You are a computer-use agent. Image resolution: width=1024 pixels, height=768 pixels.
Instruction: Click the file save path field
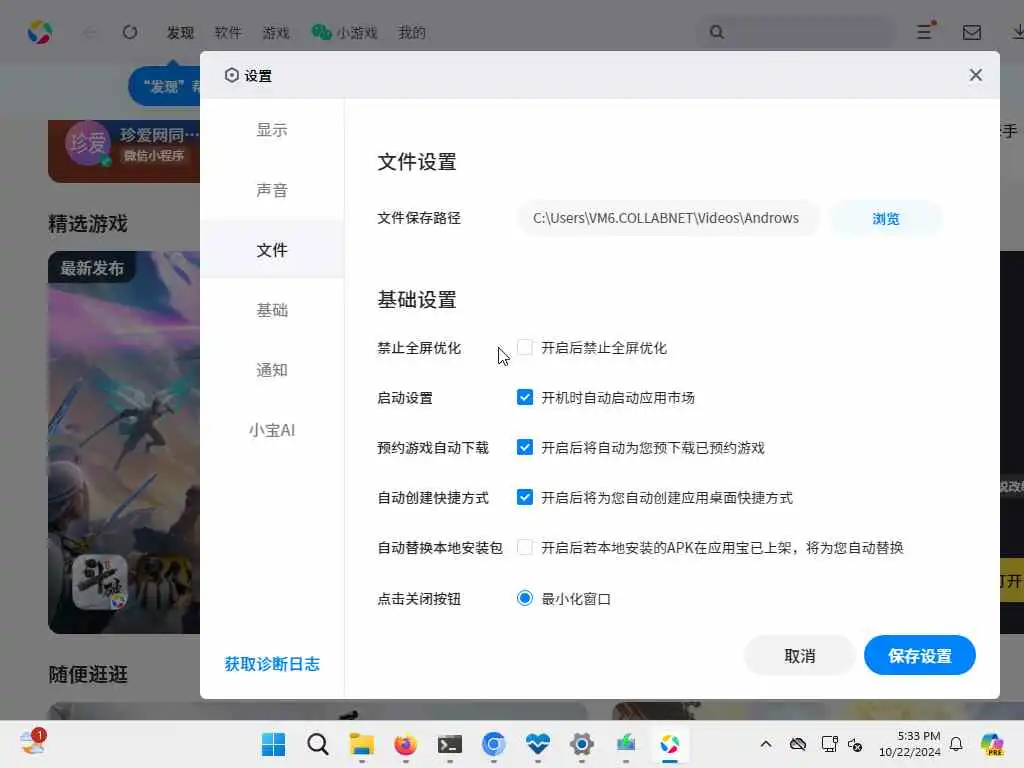pos(667,218)
